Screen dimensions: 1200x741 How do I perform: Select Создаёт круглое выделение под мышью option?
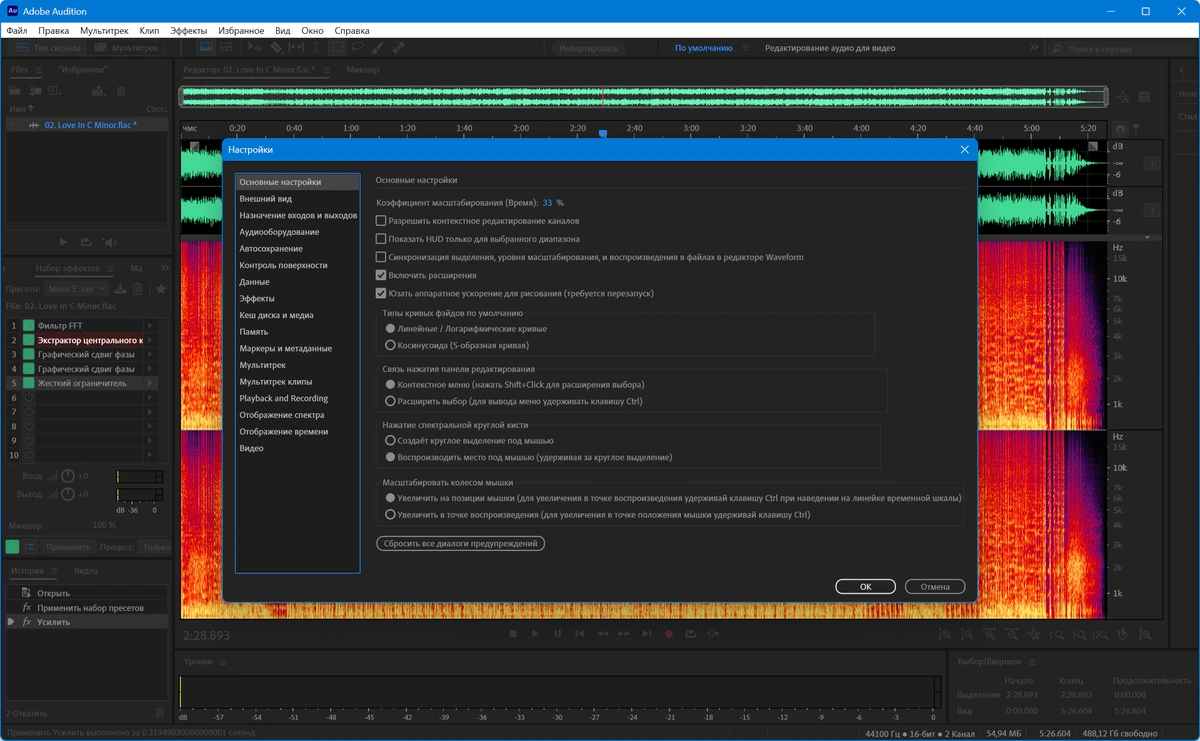(390, 440)
